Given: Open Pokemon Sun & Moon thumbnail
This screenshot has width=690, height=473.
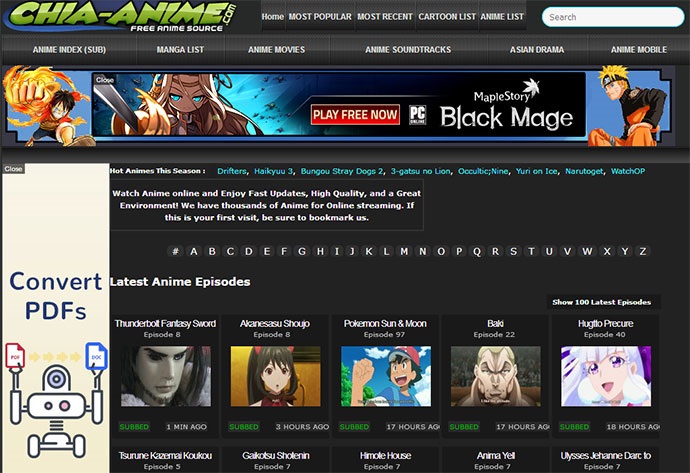Looking at the screenshot, I should pyautogui.click(x=386, y=376).
